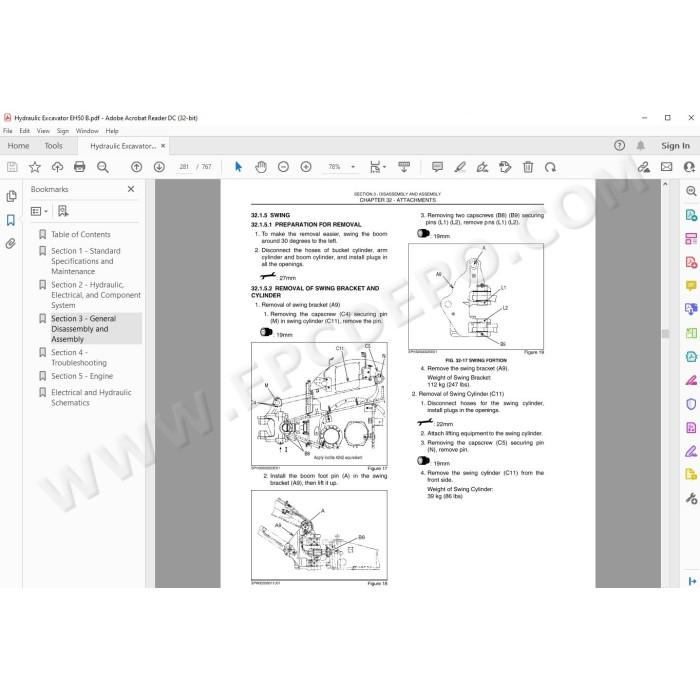The width and height of the screenshot is (700, 700).
Task: Print the document with printer icon
Action: coord(79,167)
